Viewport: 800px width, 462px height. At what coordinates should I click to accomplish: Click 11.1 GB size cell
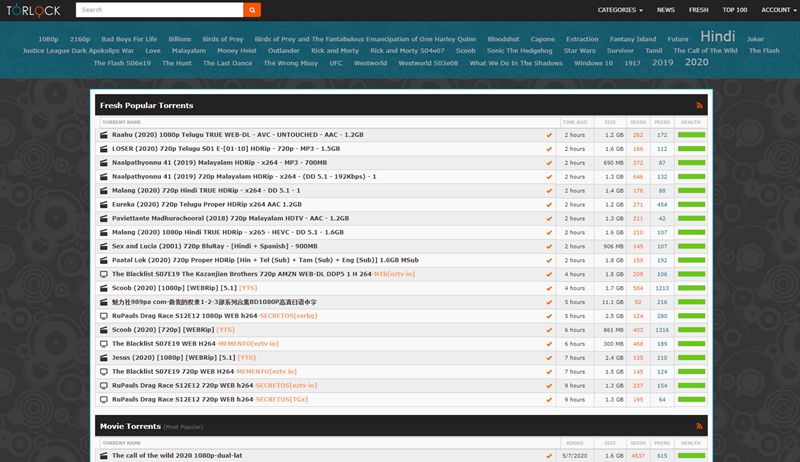pyautogui.click(x=613, y=302)
